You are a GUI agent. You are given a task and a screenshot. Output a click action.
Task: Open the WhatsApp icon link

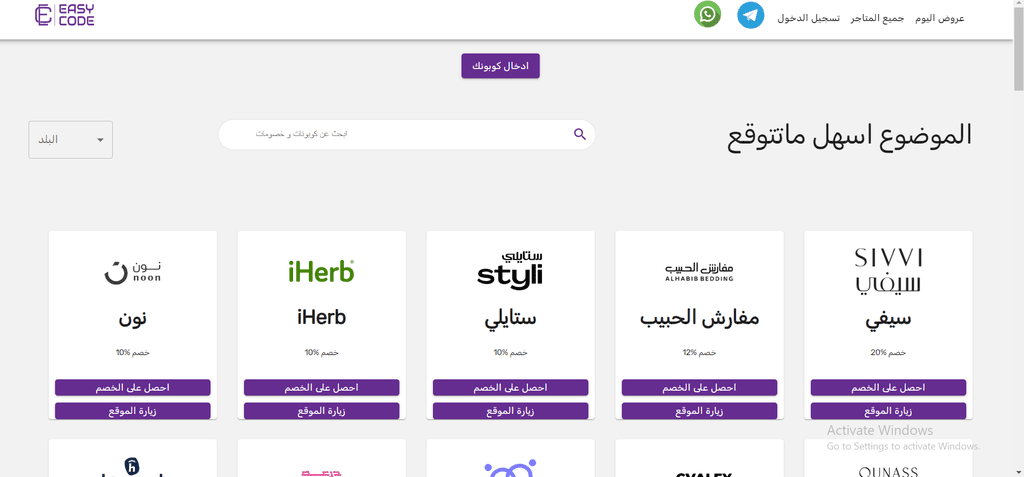(707, 14)
